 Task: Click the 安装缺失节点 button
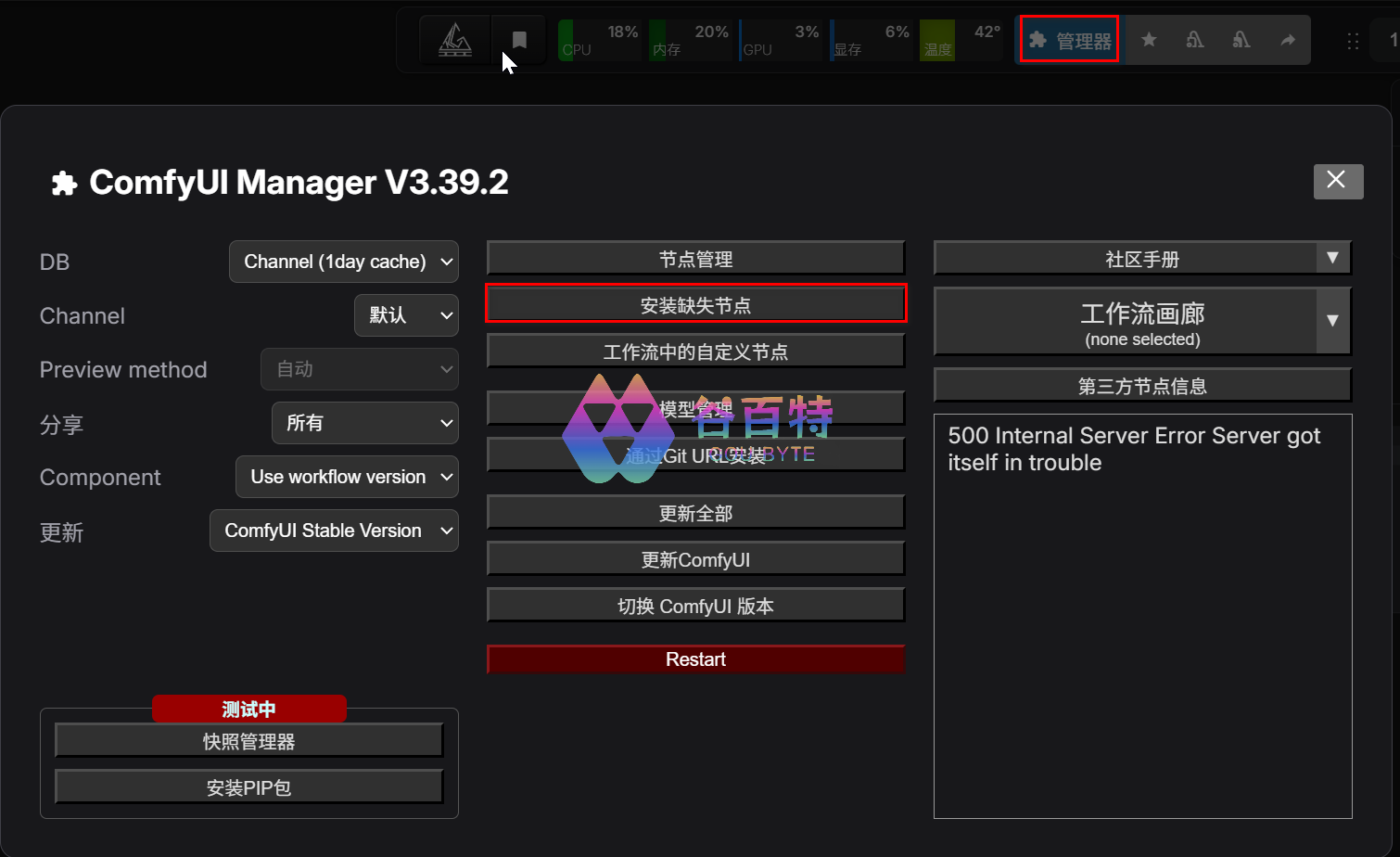695,304
